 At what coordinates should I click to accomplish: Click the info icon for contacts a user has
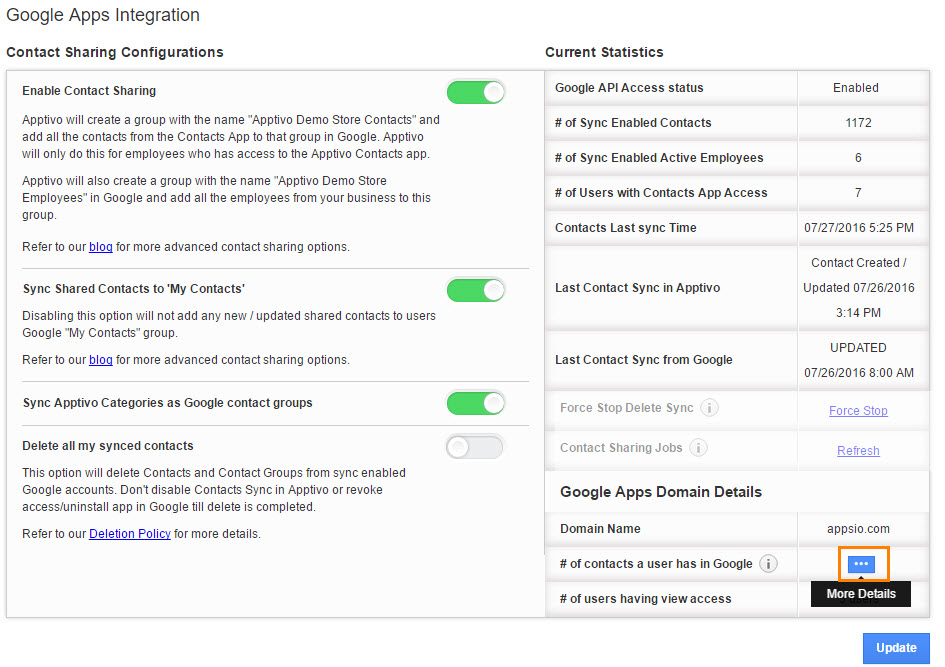[x=768, y=563]
